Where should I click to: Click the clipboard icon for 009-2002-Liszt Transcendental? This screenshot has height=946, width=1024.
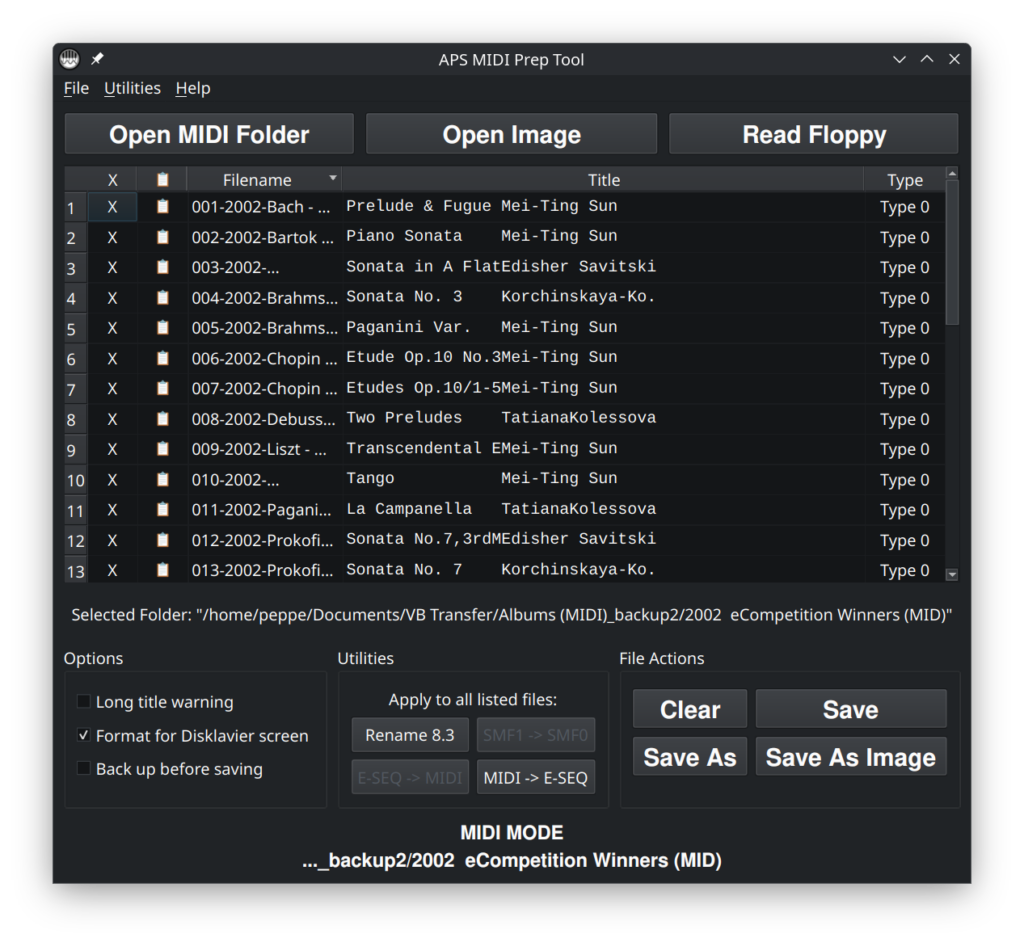[x=162, y=449]
